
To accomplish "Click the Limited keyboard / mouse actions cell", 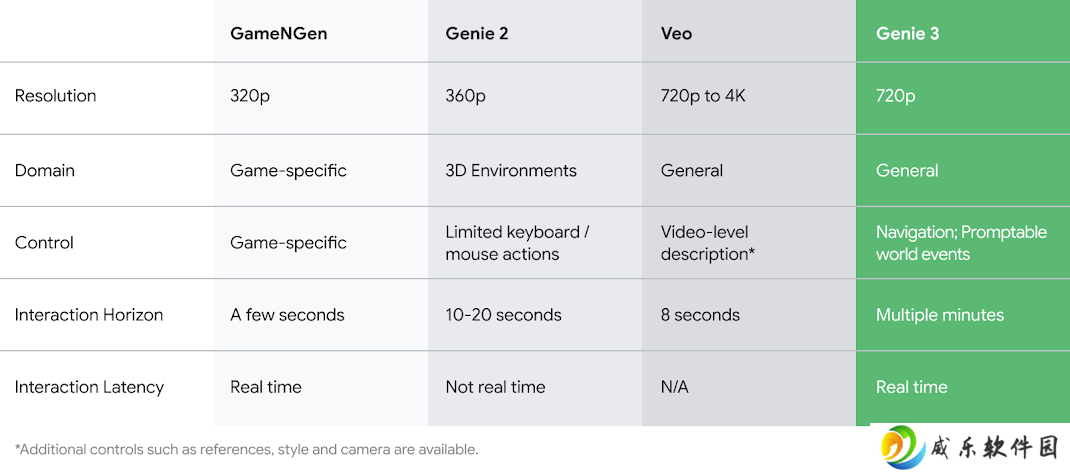I will pyautogui.click(x=517, y=243).
